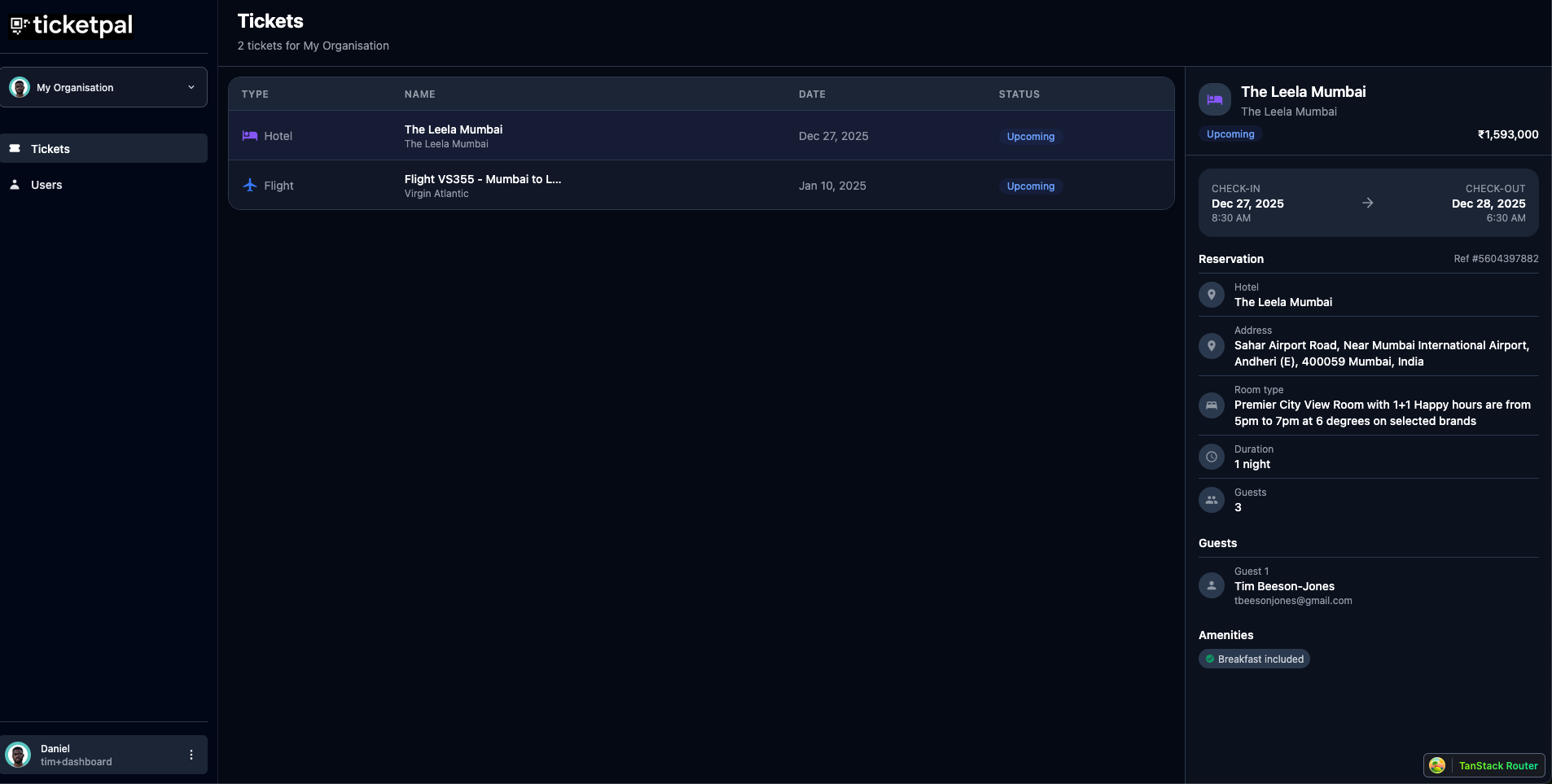Click the hotel icon beside The Leela Mumbai heading
Viewport: 1552px width, 784px height.
pos(1213,99)
